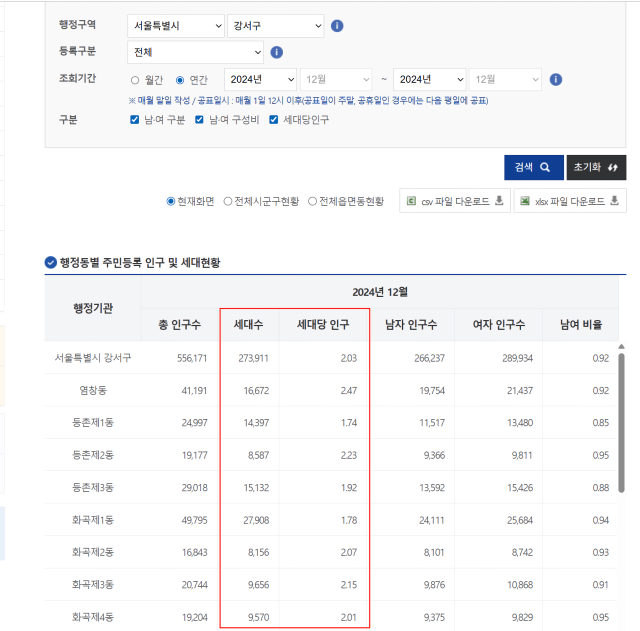
Task: Click 등촌제1동 ratio value 0.85
Action: pos(601,423)
